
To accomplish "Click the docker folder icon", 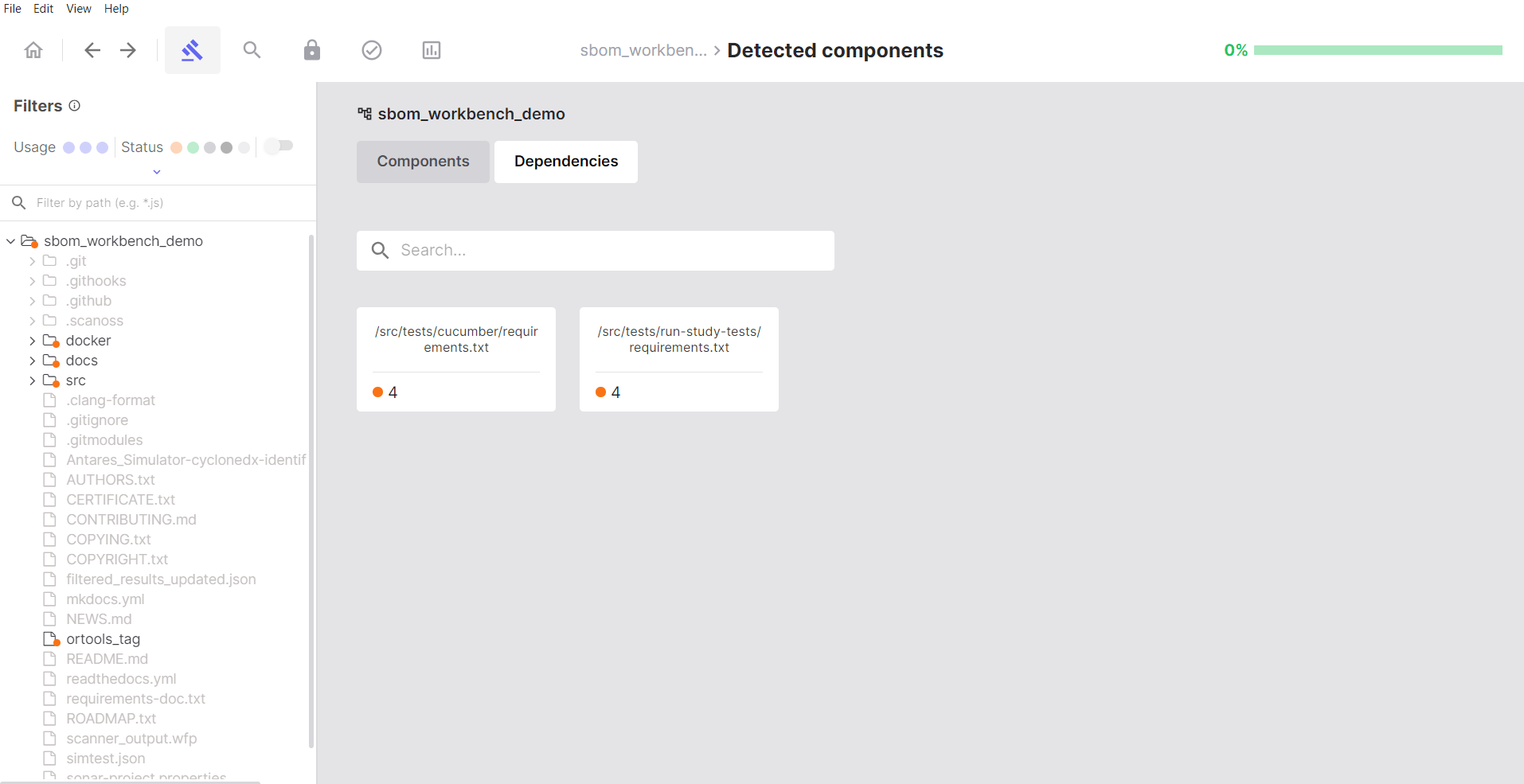I will tap(51, 341).
